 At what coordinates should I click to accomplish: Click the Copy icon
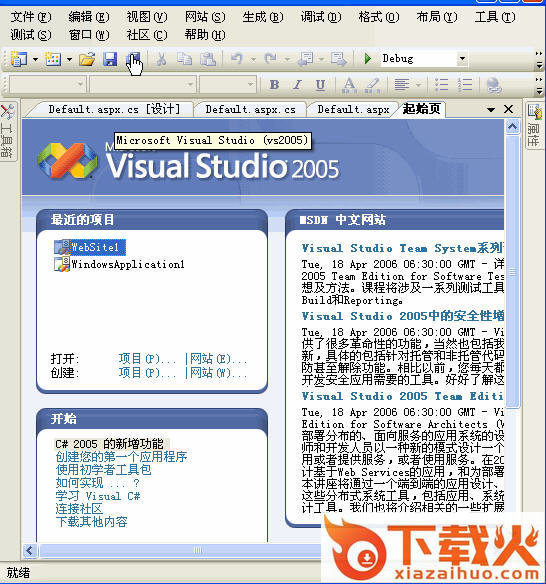pyautogui.click(x=184, y=59)
